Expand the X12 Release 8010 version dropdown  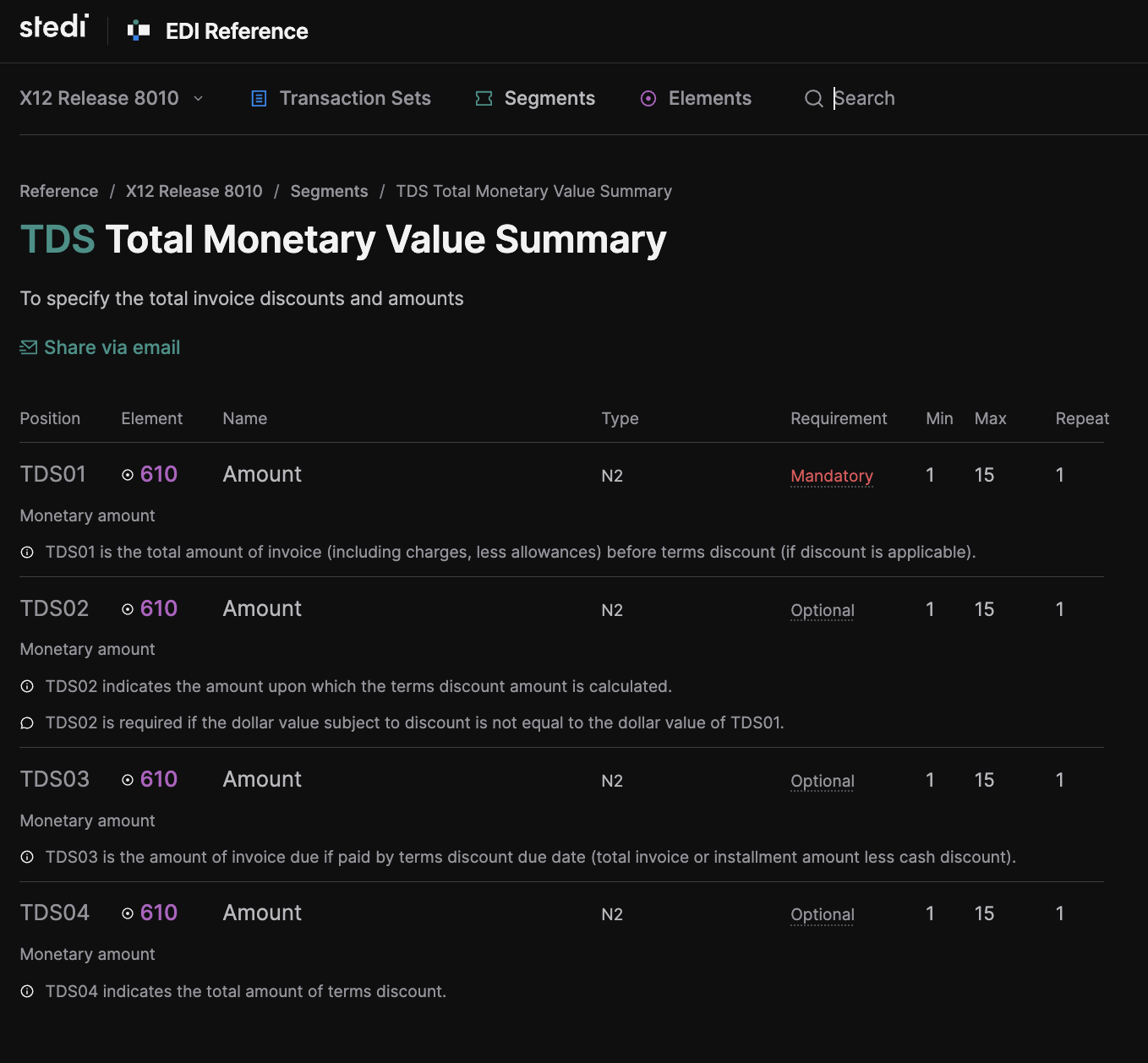[x=112, y=98]
